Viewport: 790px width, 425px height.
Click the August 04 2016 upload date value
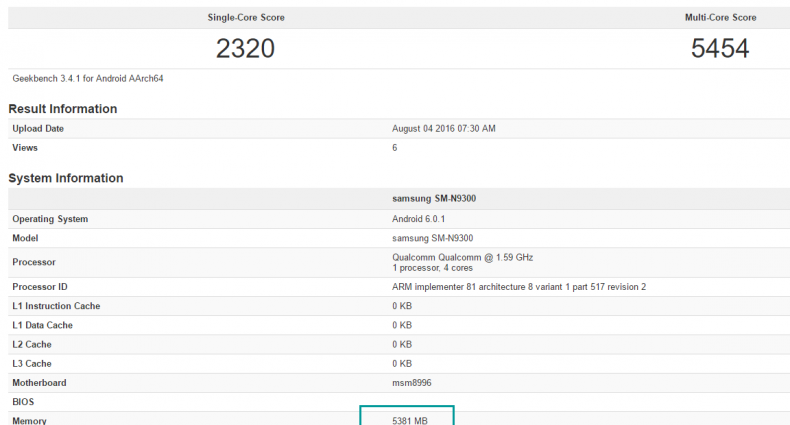(443, 128)
